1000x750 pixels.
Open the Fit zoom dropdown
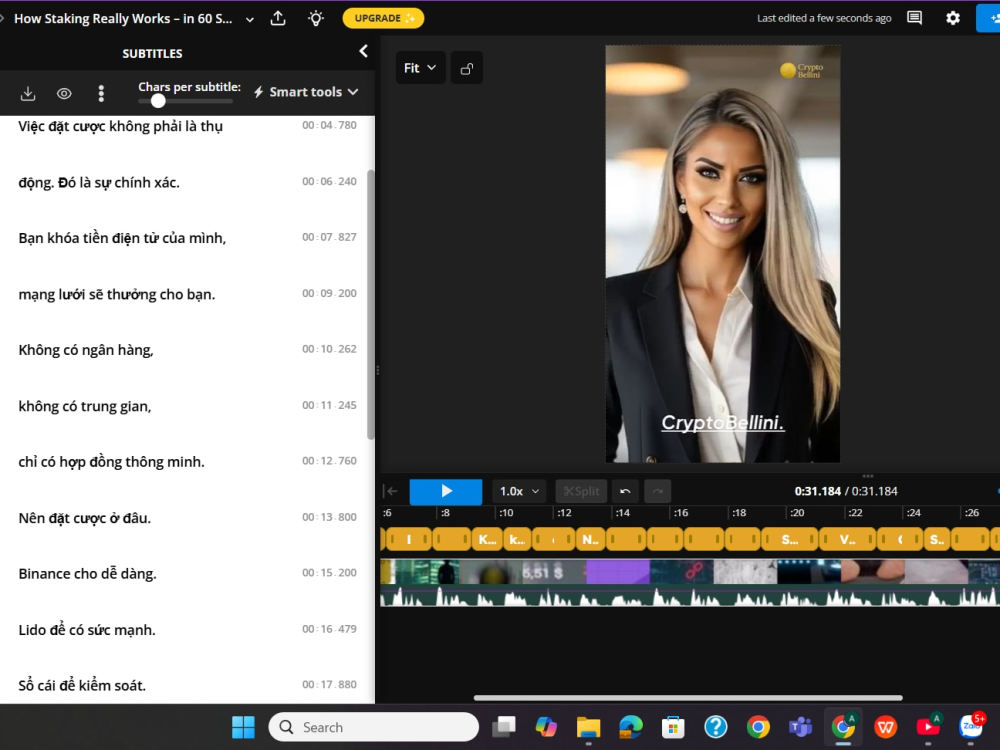tap(420, 68)
